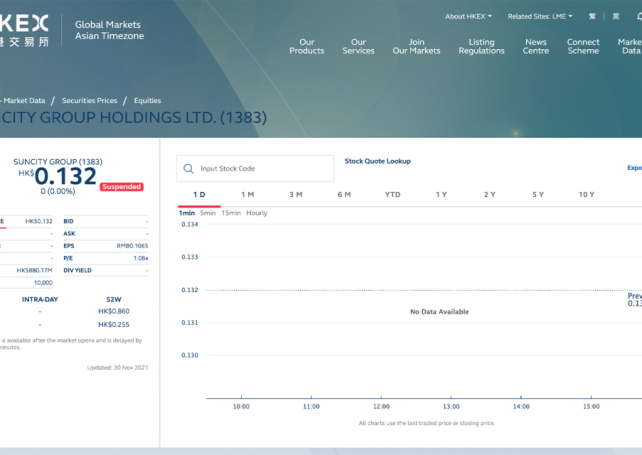Click the SUNCITY GROUP (1383) label
Image resolution: width=642 pixels, height=455 pixels.
point(58,162)
